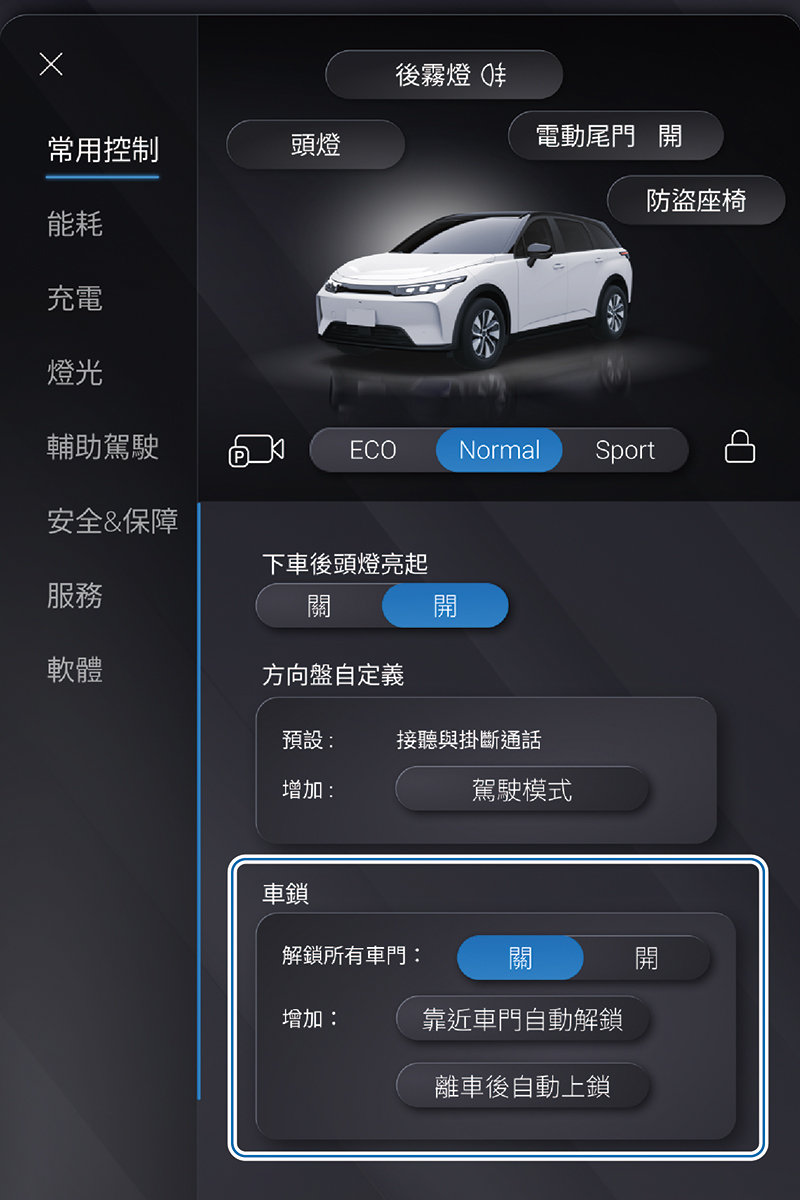Tap the 後霧燈 rear fog light button
This screenshot has height=1200, width=800.
pos(444,75)
